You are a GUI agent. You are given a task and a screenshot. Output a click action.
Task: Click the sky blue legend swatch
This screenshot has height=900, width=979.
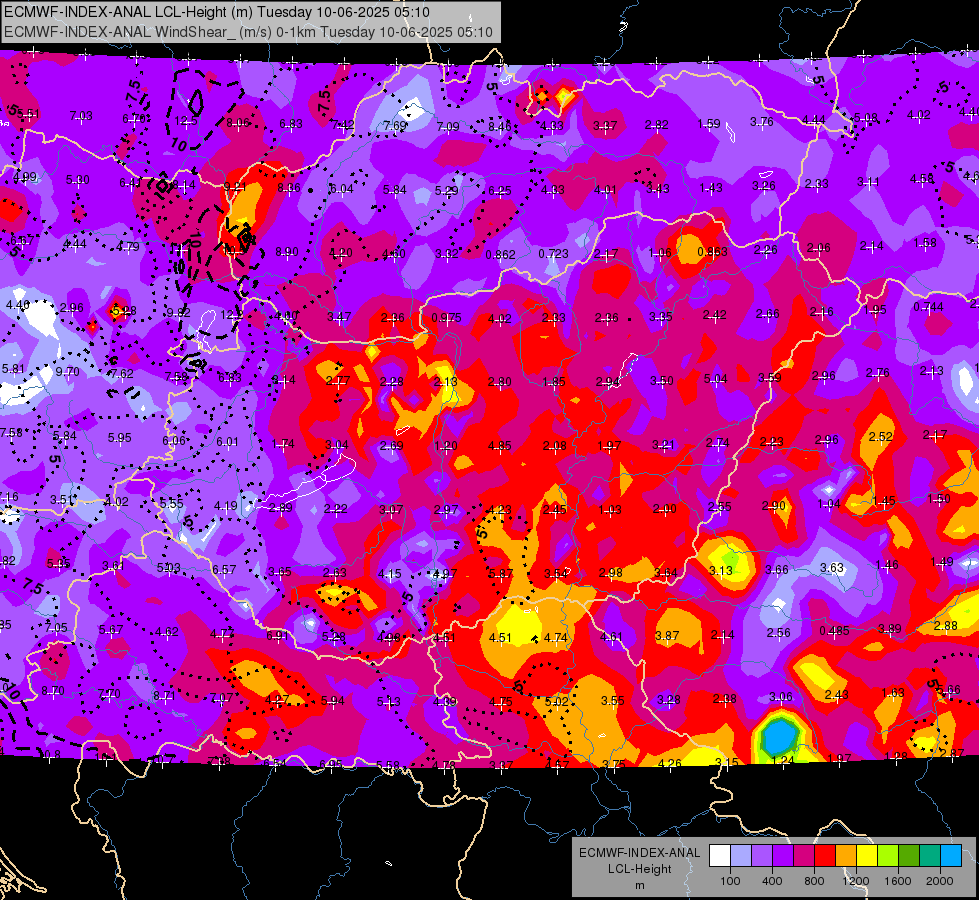click(x=950, y=856)
